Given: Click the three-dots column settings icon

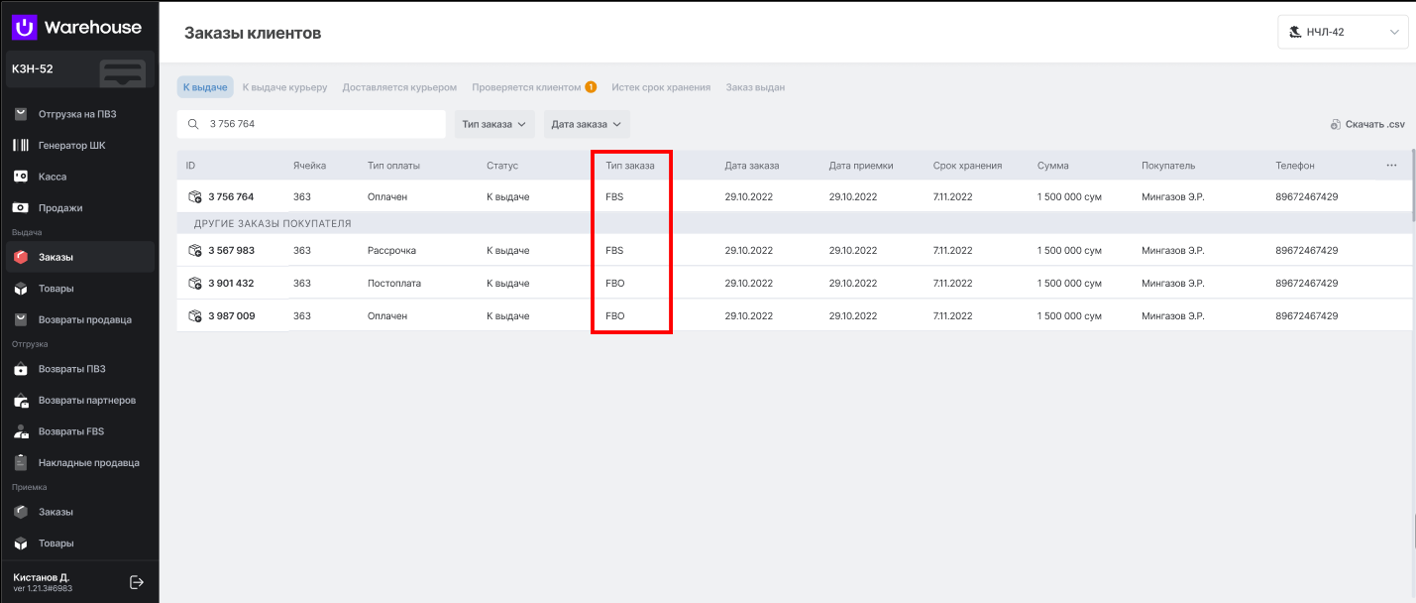Looking at the screenshot, I should 1391,165.
